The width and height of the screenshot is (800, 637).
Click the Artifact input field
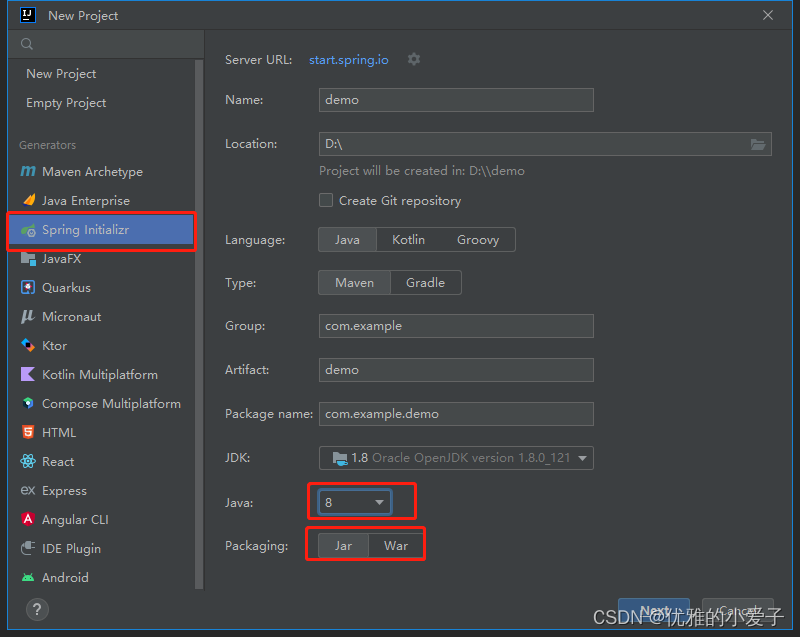(x=456, y=370)
